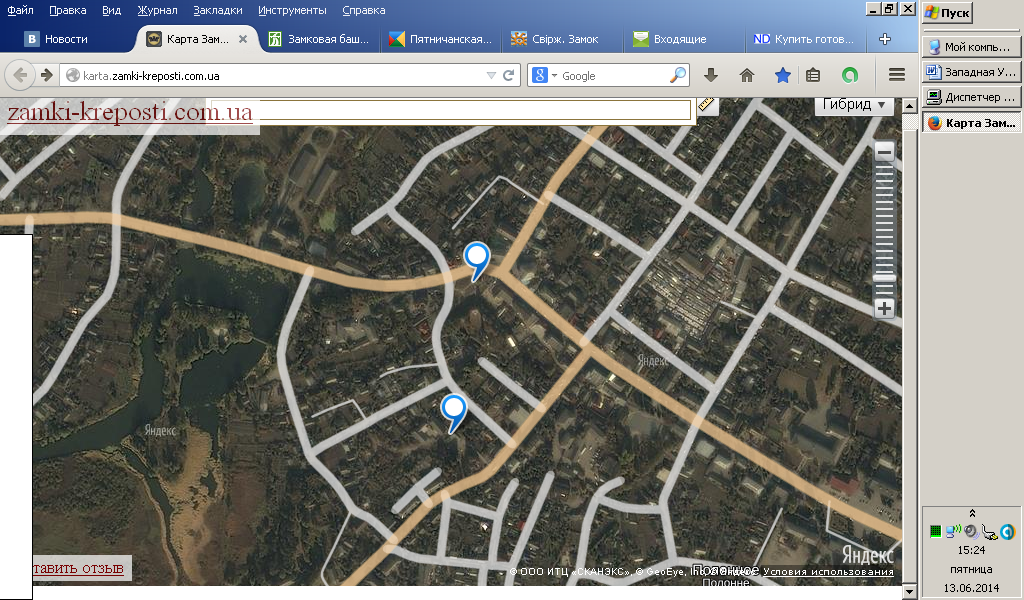Start a search with the magnifier icon

pos(678,76)
